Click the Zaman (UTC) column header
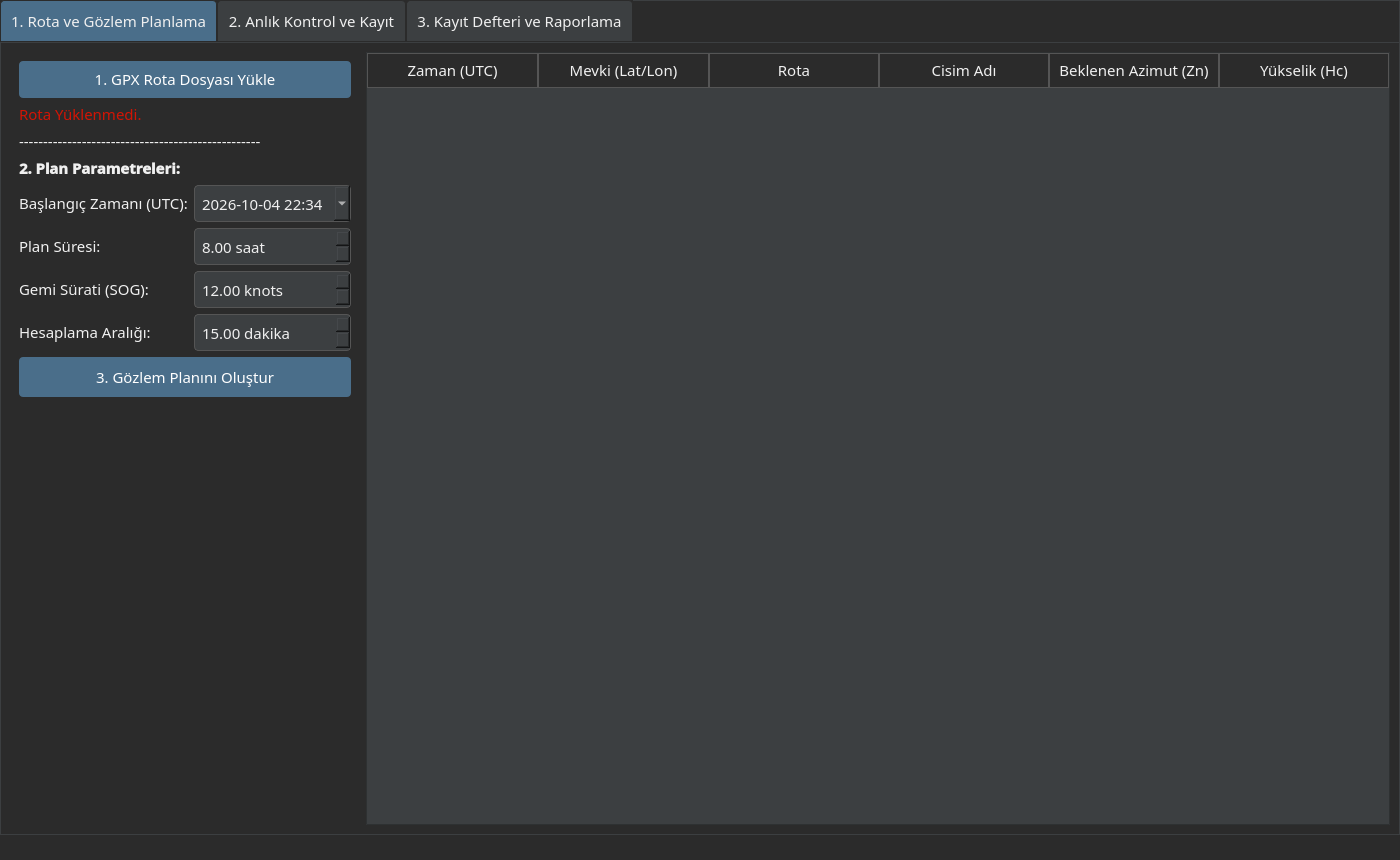The height and width of the screenshot is (860, 1400). click(x=453, y=71)
